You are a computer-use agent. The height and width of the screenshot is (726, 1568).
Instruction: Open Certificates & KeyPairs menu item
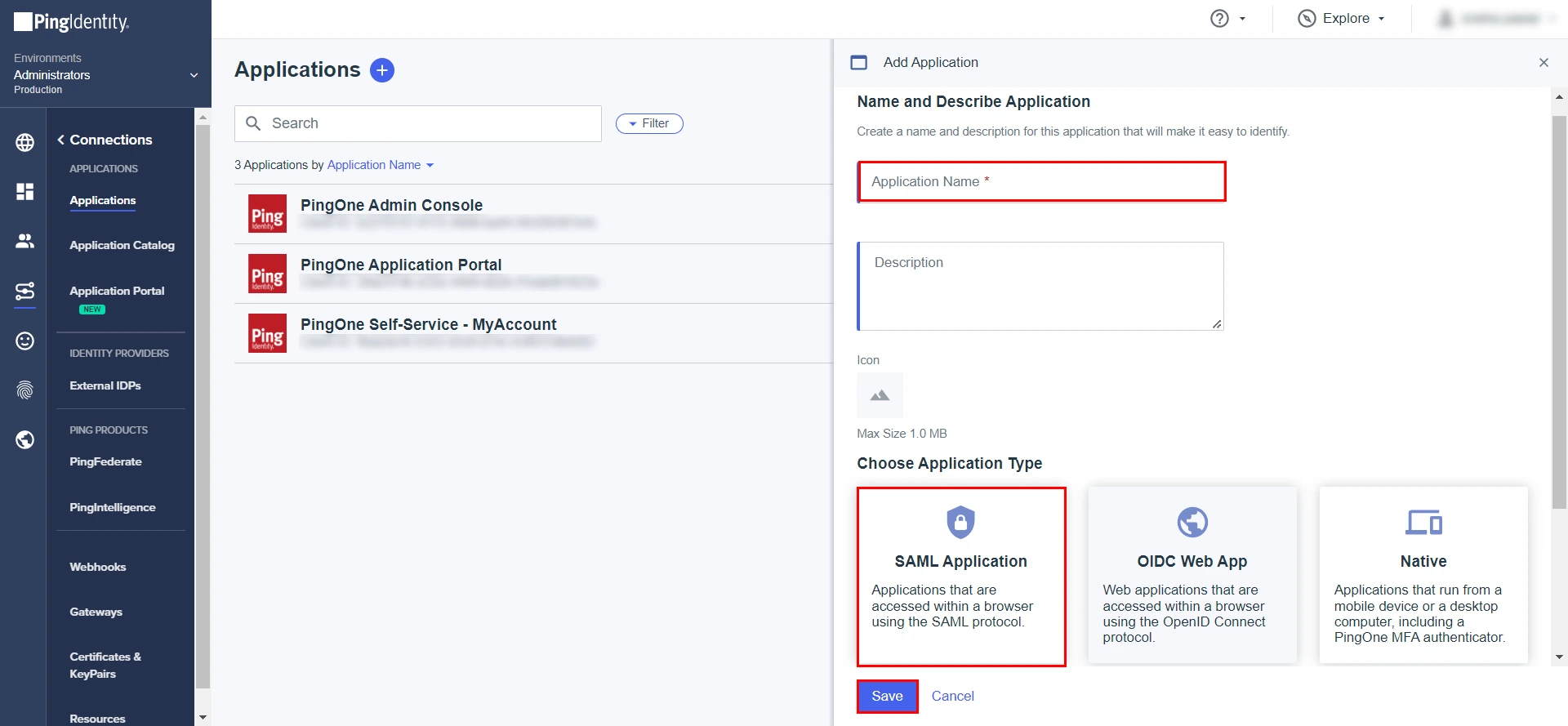point(105,665)
